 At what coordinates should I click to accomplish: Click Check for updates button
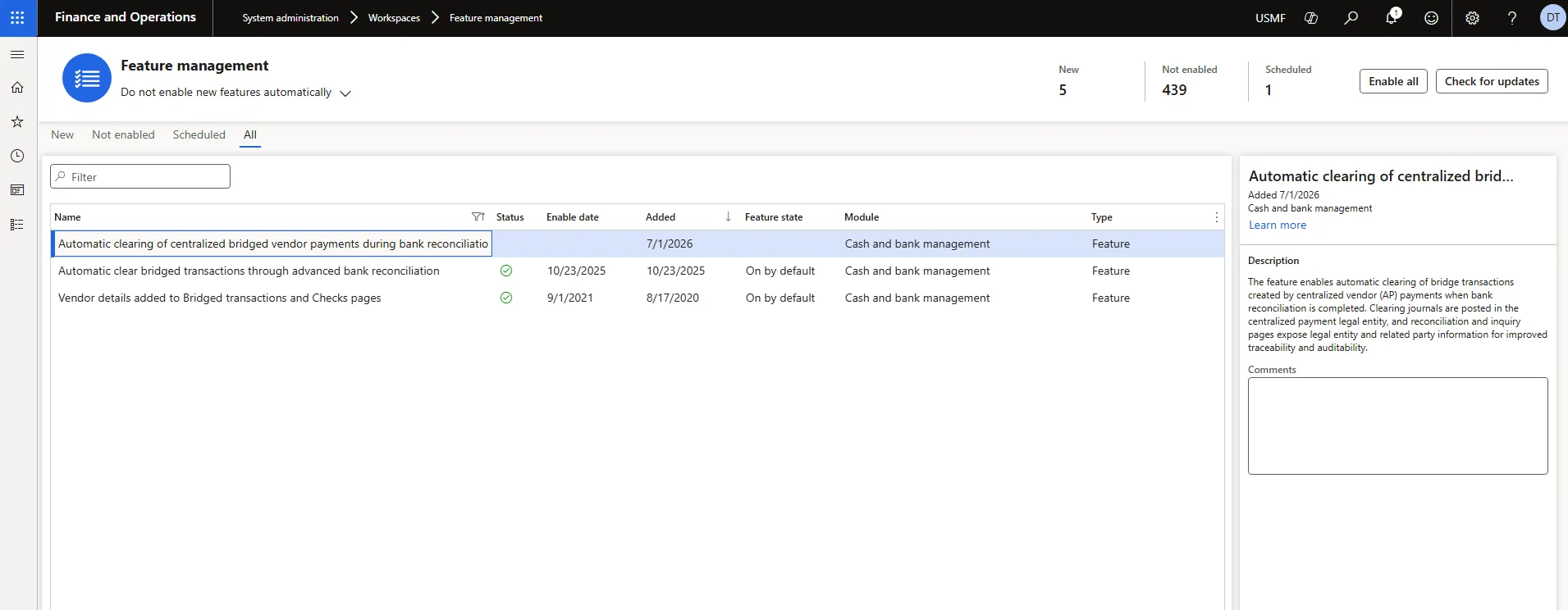coord(1492,81)
